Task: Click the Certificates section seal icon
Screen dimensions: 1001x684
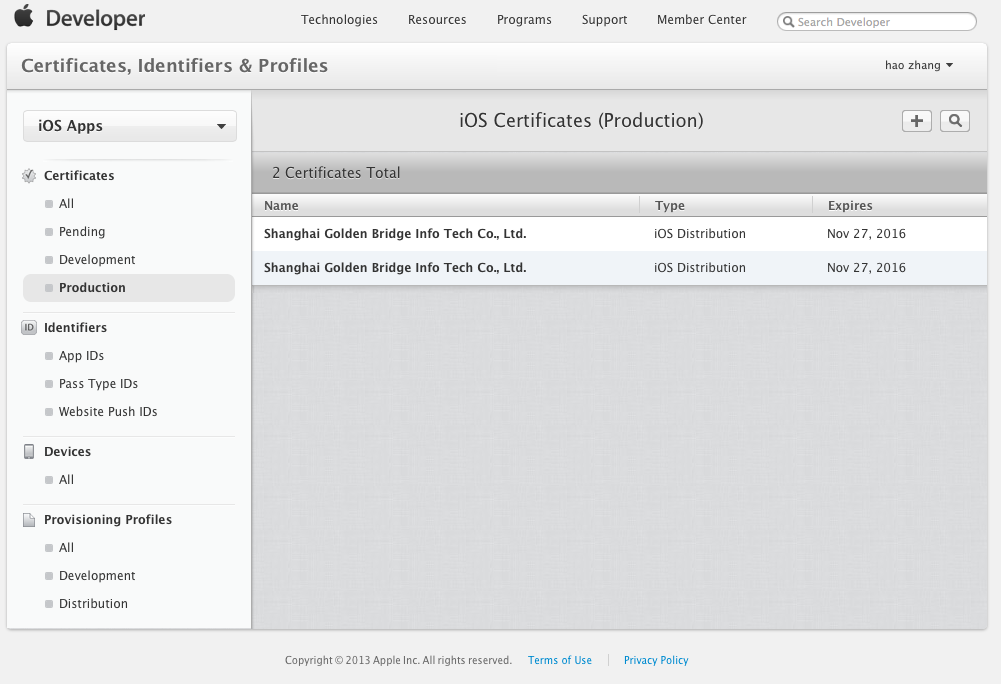Action: click(x=29, y=176)
